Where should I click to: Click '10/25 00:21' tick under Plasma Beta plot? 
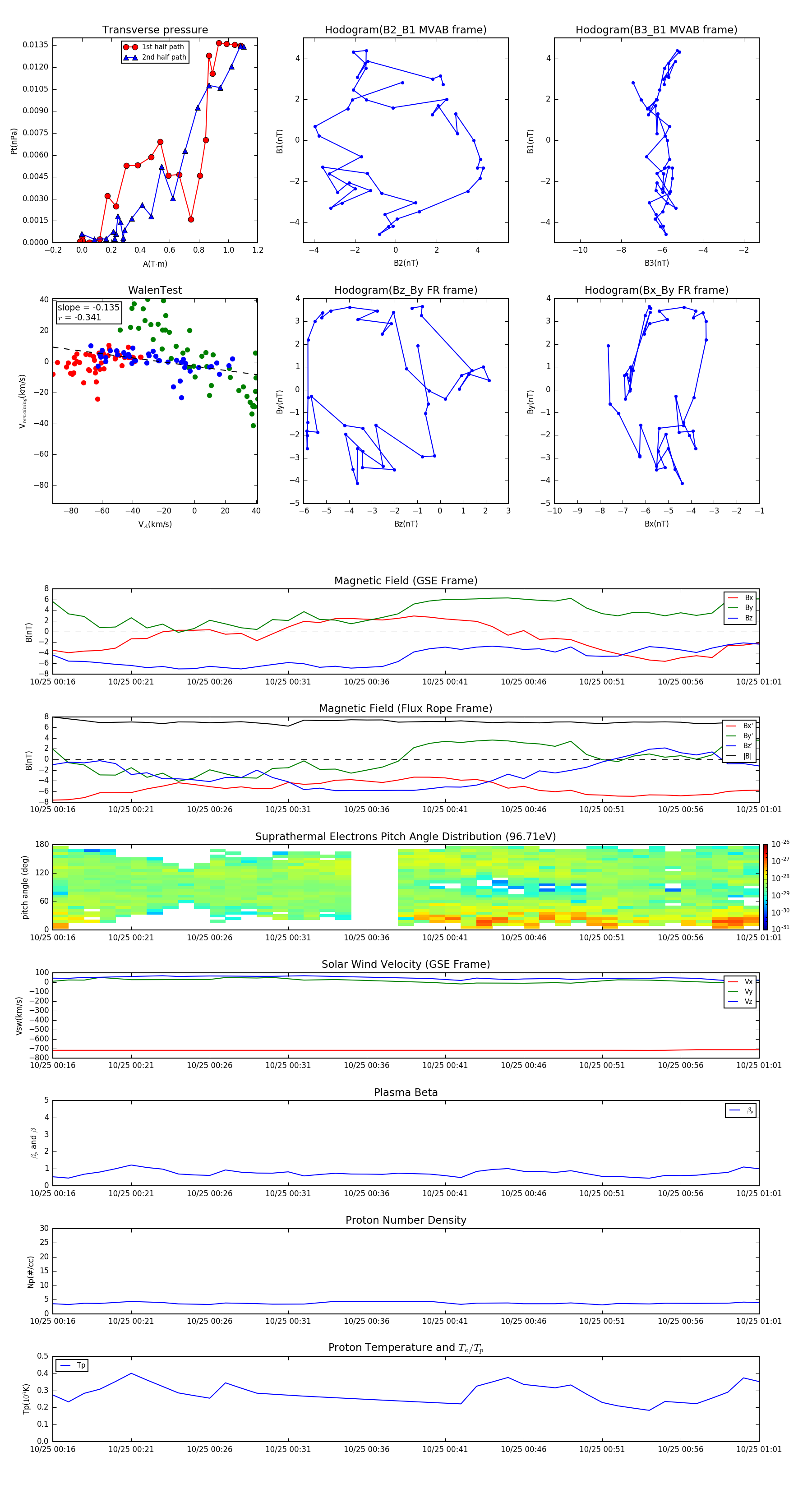click(x=131, y=1193)
